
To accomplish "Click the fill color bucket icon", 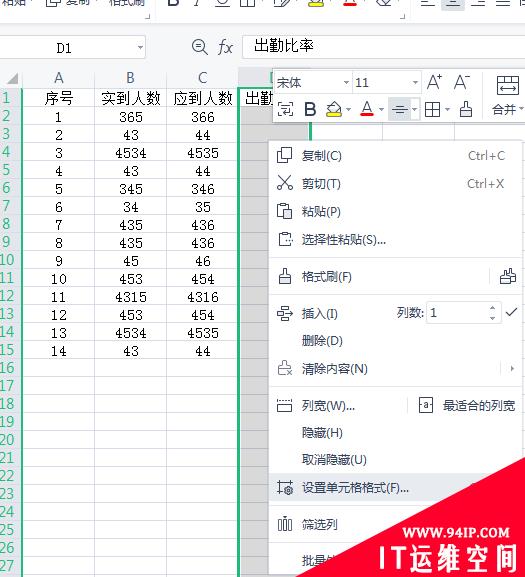I will [x=334, y=109].
